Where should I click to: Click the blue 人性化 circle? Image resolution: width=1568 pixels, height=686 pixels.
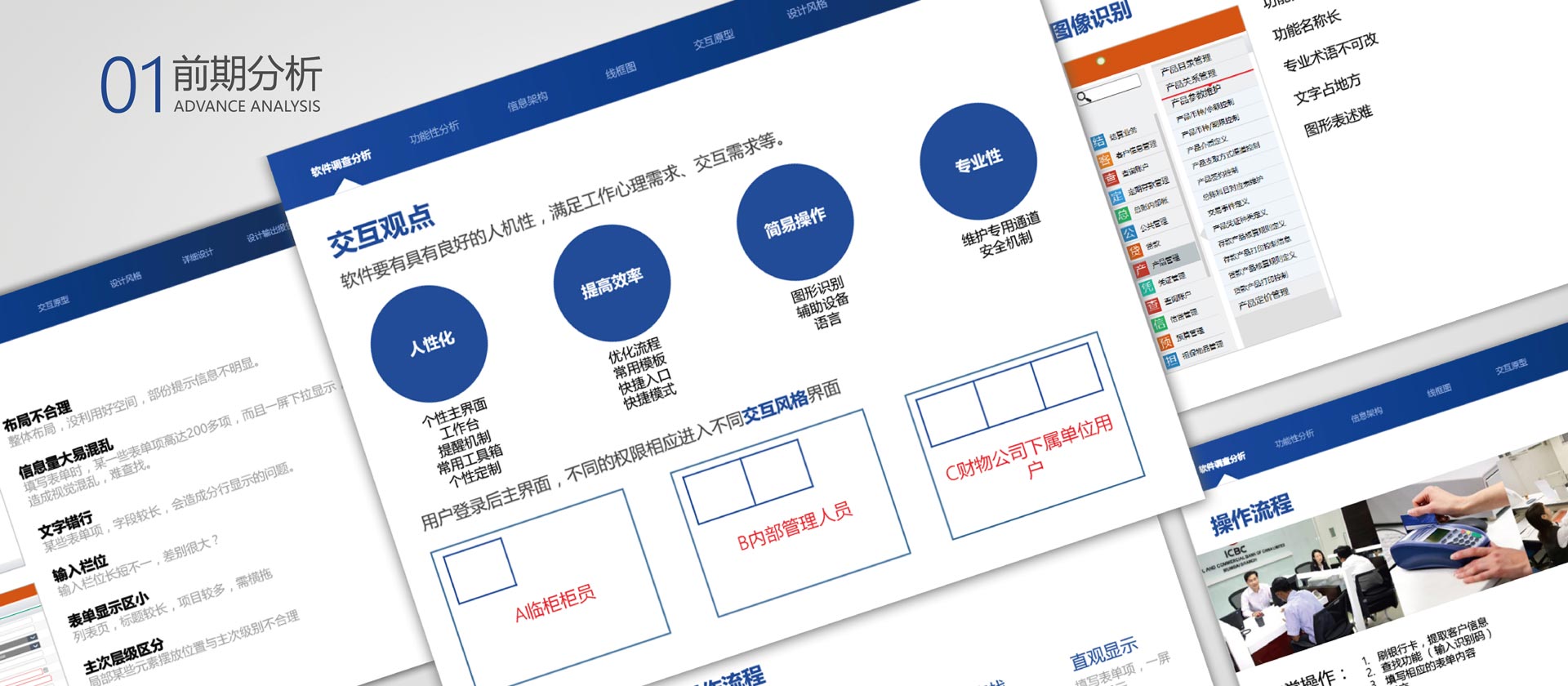click(430, 343)
